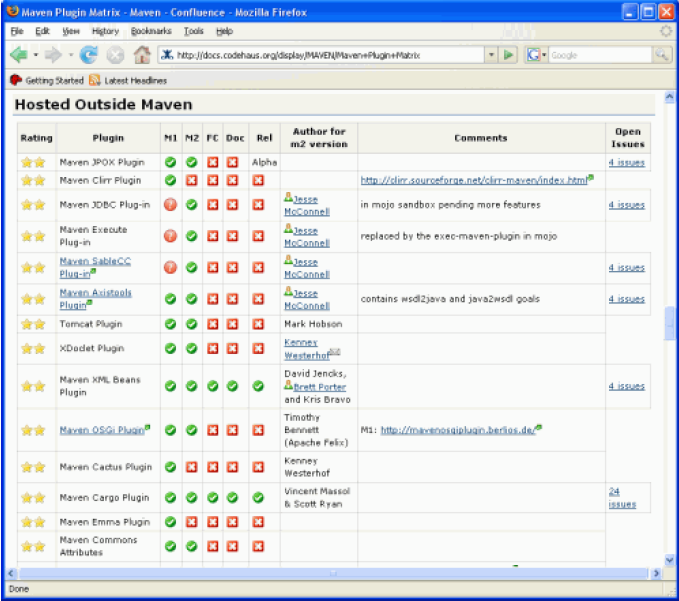Click the FC green check for Maven Cargo Plugin
This screenshot has height=601, width=679.
tap(212, 497)
